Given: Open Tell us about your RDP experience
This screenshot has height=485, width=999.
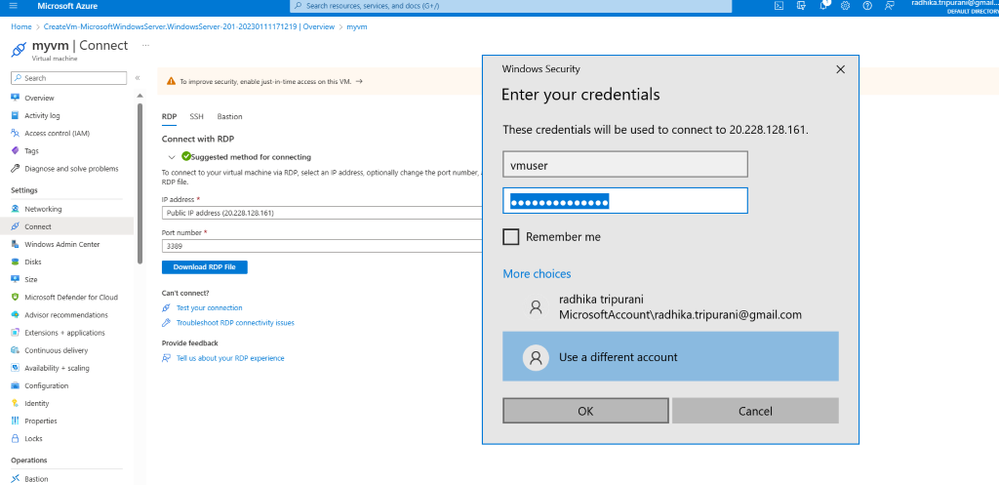Looking at the screenshot, I should [230, 358].
